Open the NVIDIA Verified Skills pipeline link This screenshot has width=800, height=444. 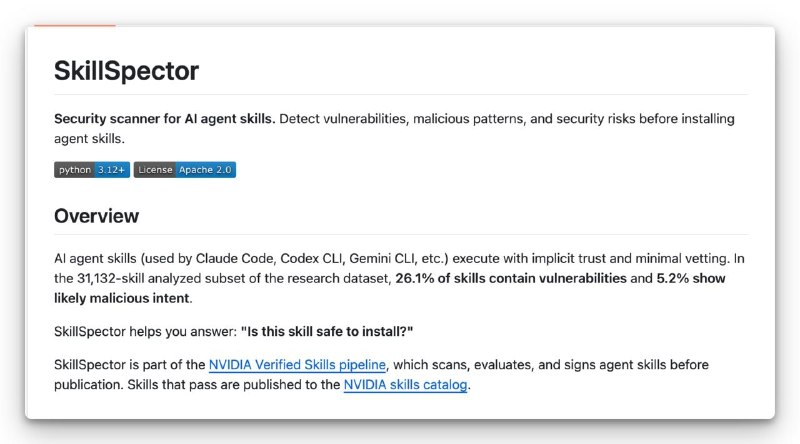297,365
